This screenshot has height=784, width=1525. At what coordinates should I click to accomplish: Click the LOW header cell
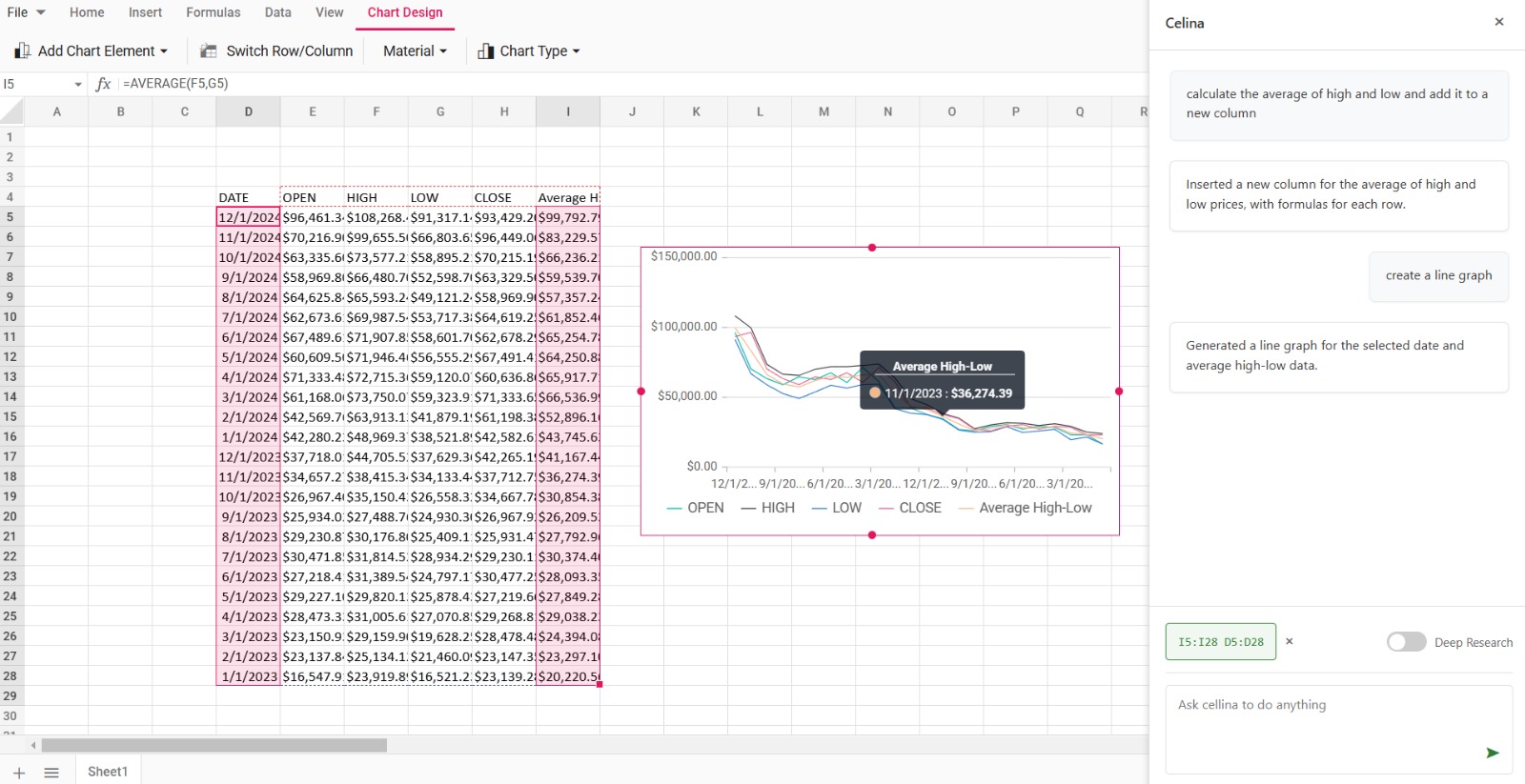click(439, 197)
